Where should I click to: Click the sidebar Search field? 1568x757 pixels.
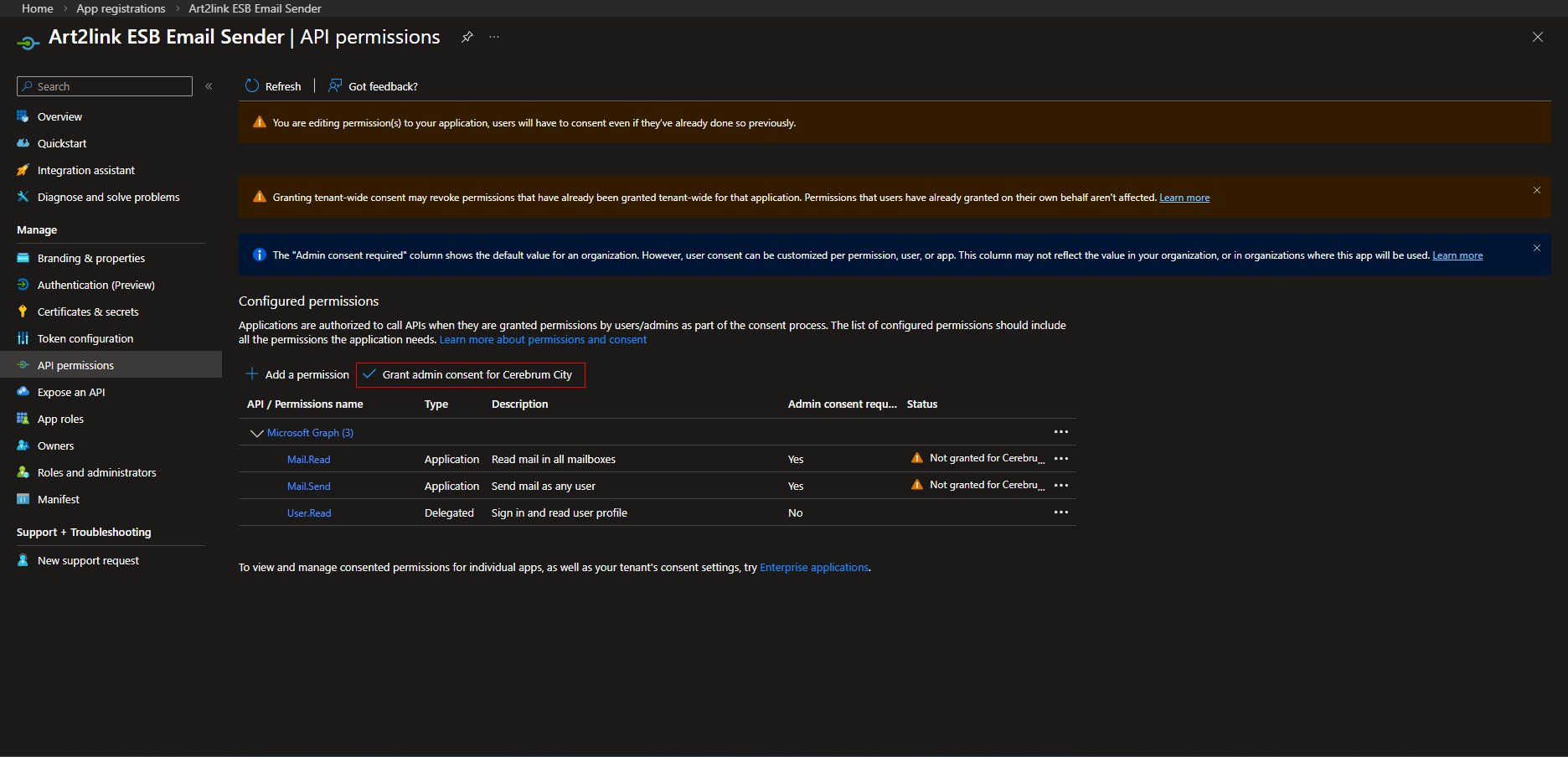[x=105, y=86]
